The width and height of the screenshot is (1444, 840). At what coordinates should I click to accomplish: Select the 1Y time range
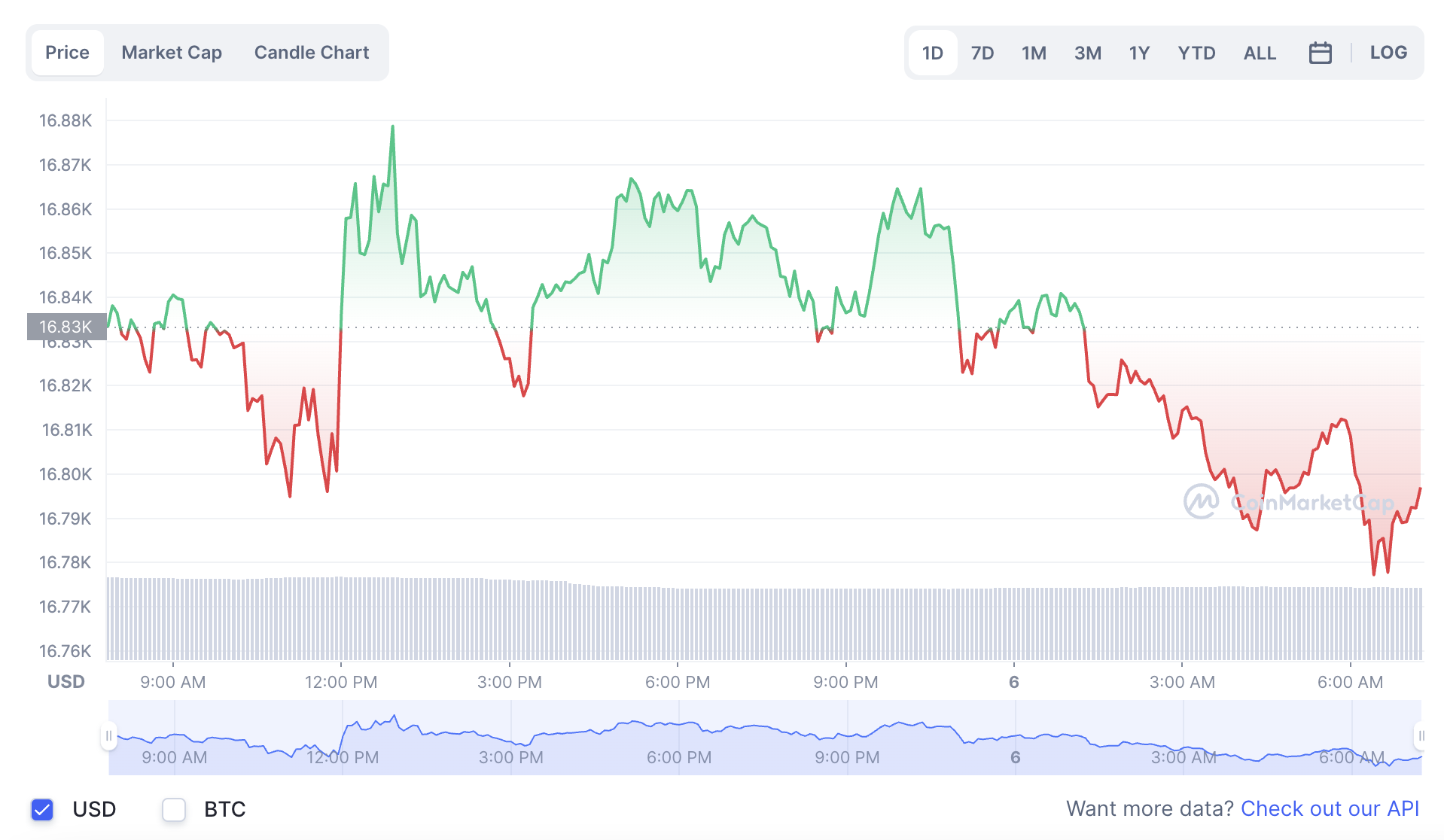1139,53
